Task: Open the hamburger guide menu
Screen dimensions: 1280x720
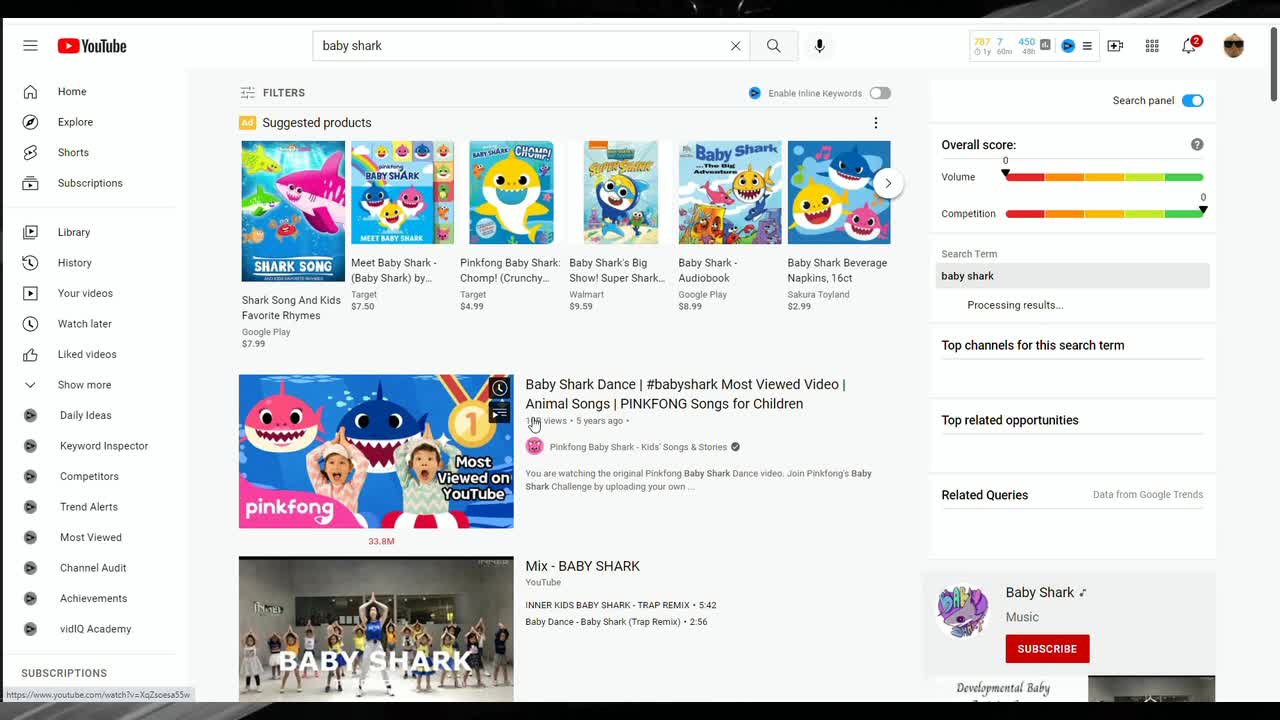Action: pyautogui.click(x=30, y=46)
